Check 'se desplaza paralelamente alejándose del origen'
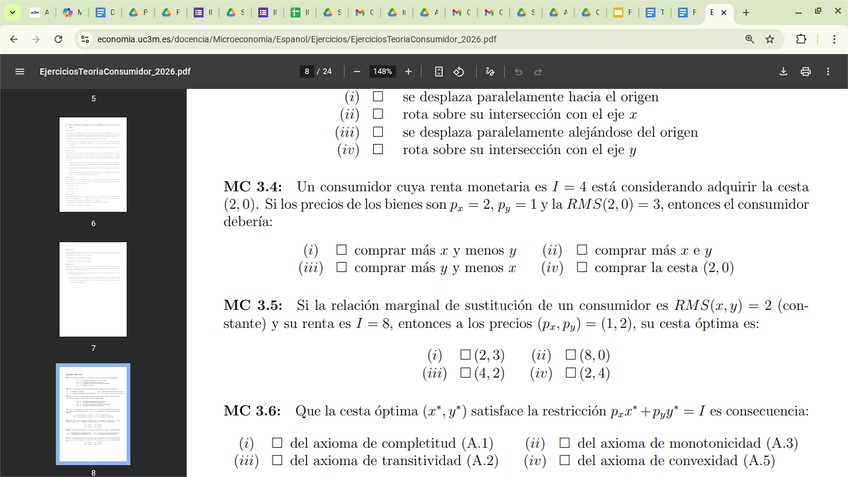The width and height of the screenshot is (848, 477). point(378,132)
